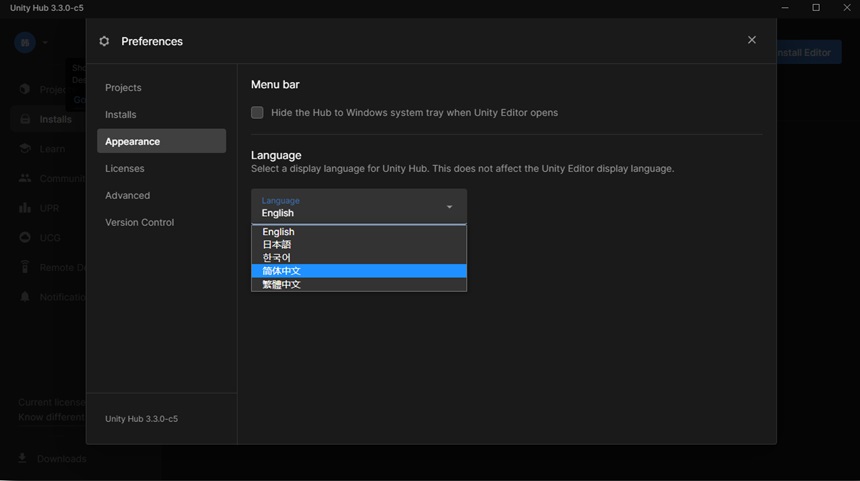Click the UPR chart icon in sidebar
The image size is (860, 481).
coord(25,208)
